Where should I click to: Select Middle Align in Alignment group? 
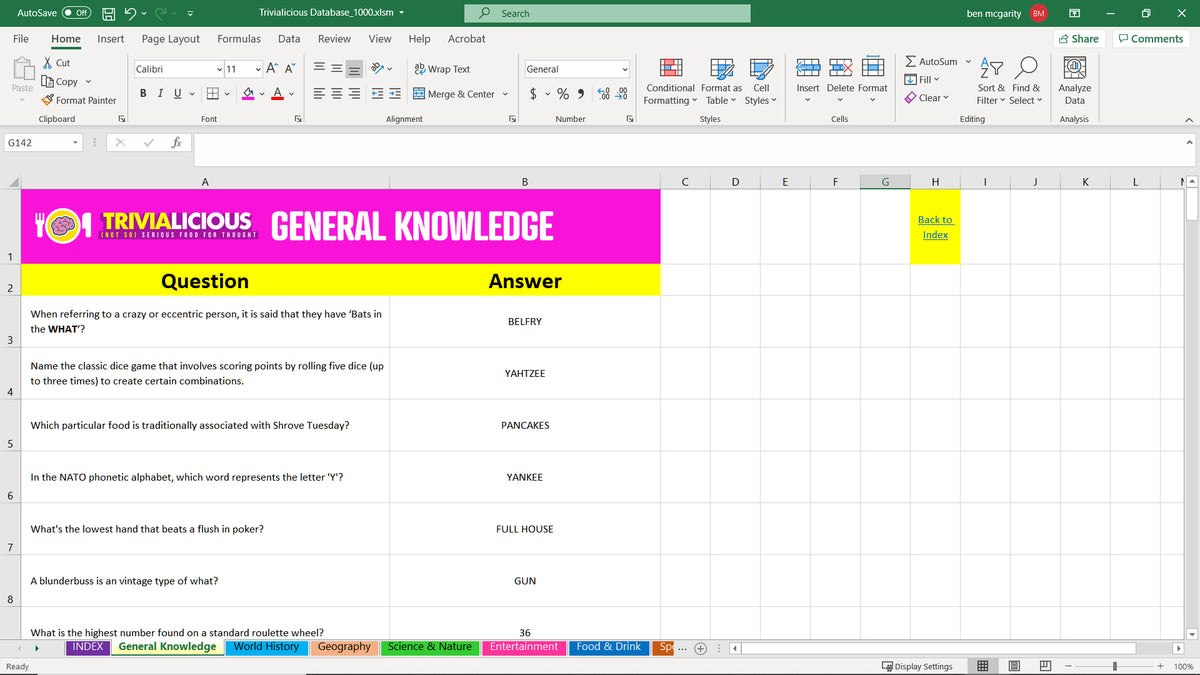(337, 69)
